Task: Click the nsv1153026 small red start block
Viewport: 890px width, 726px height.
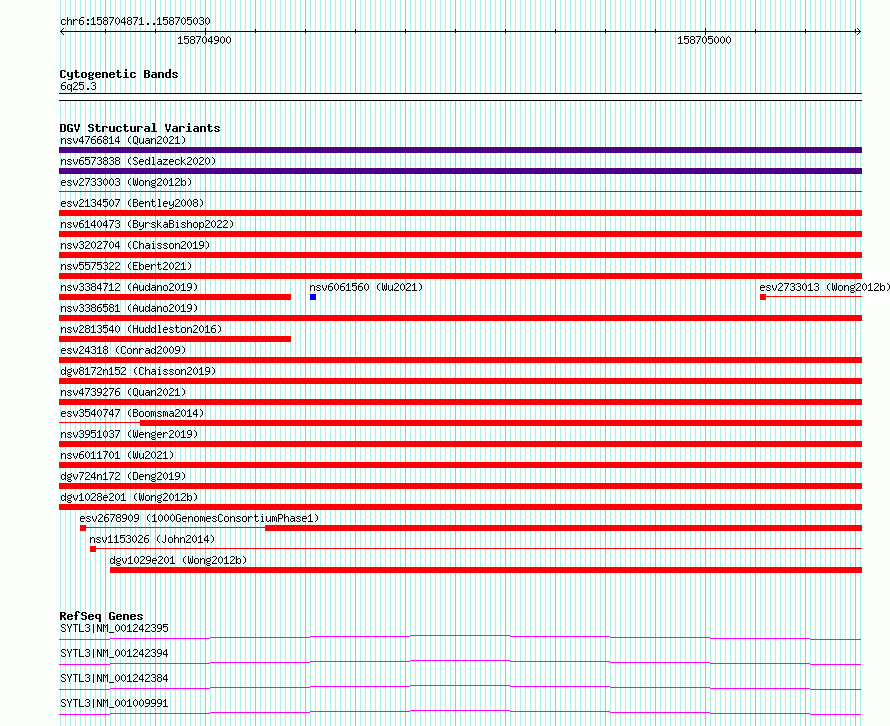Action: pyautogui.click(x=93, y=549)
